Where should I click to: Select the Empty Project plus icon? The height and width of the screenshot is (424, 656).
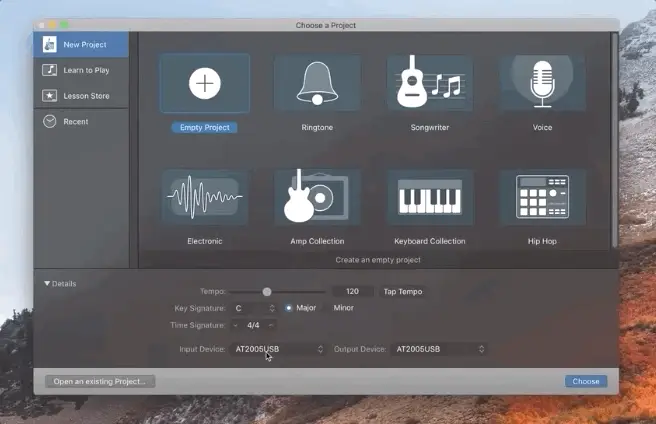pyautogui.click(x=205, y=83)
